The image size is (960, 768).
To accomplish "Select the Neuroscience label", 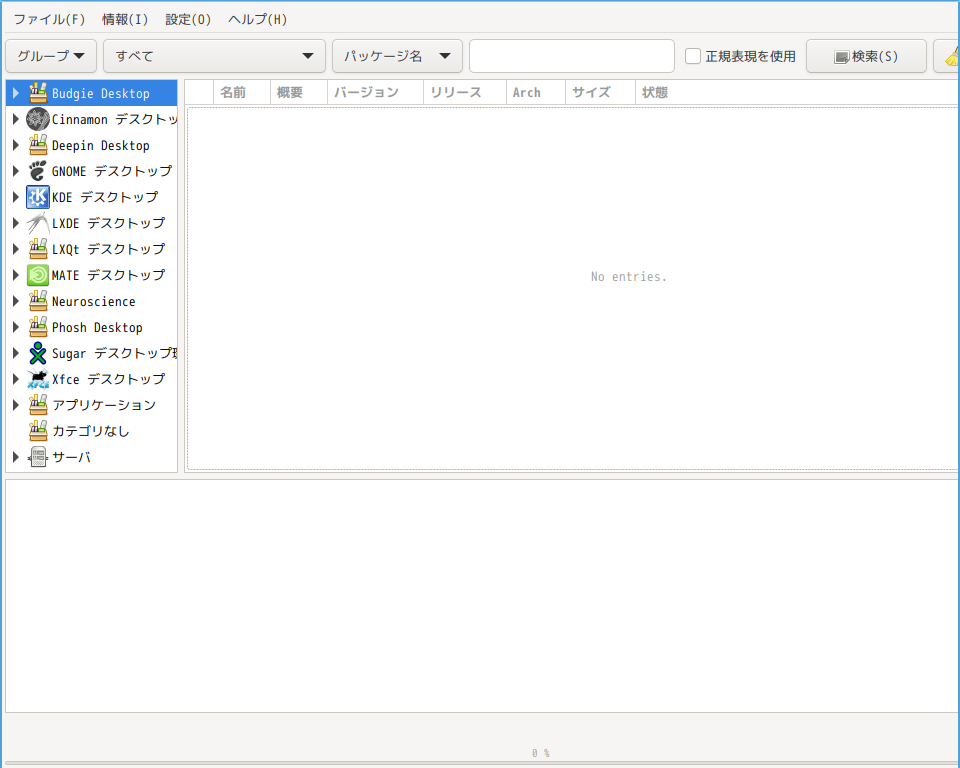I will tap(94, 301).
